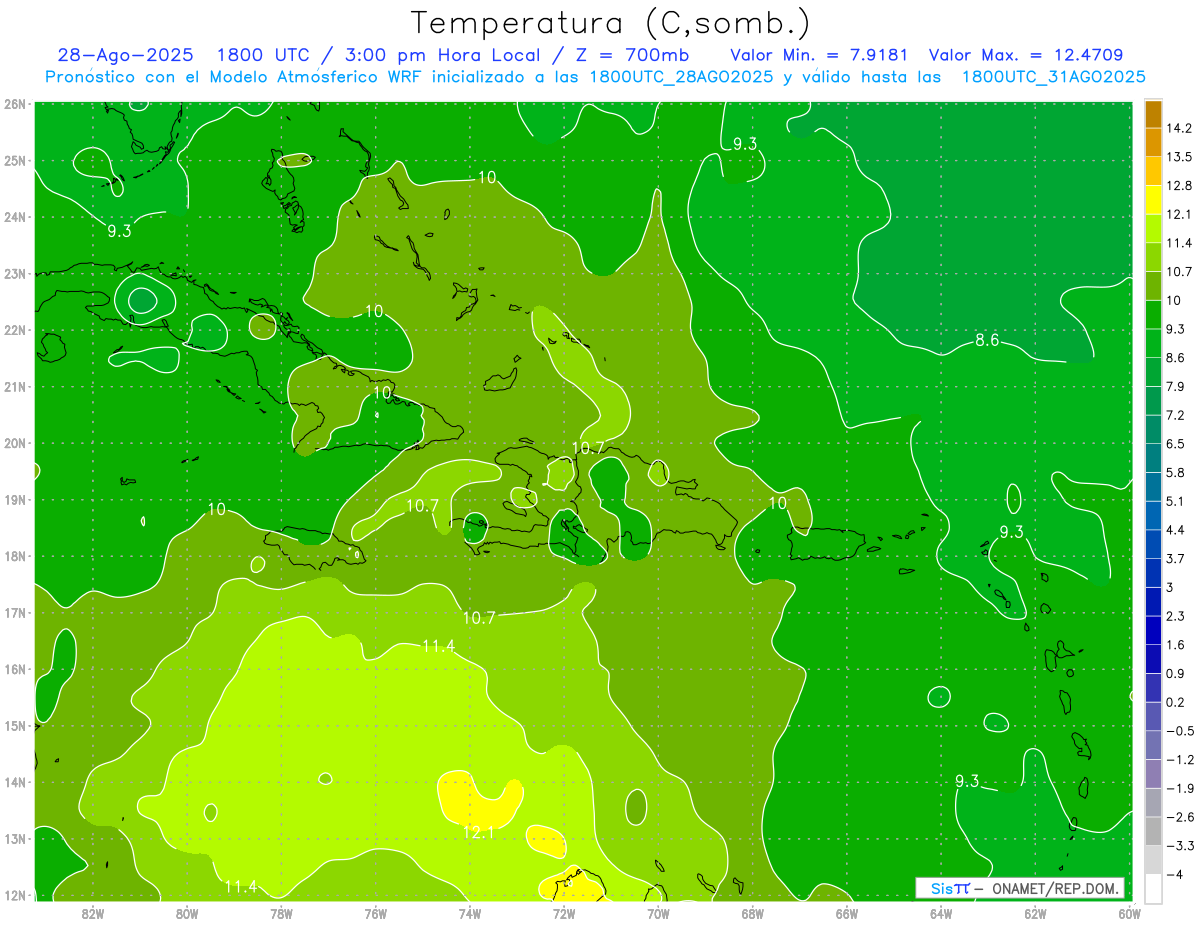The width and height of the screenshot is (1200, 927).
Task: Click the 14N latitude axis label
Action: pos(15,782)
